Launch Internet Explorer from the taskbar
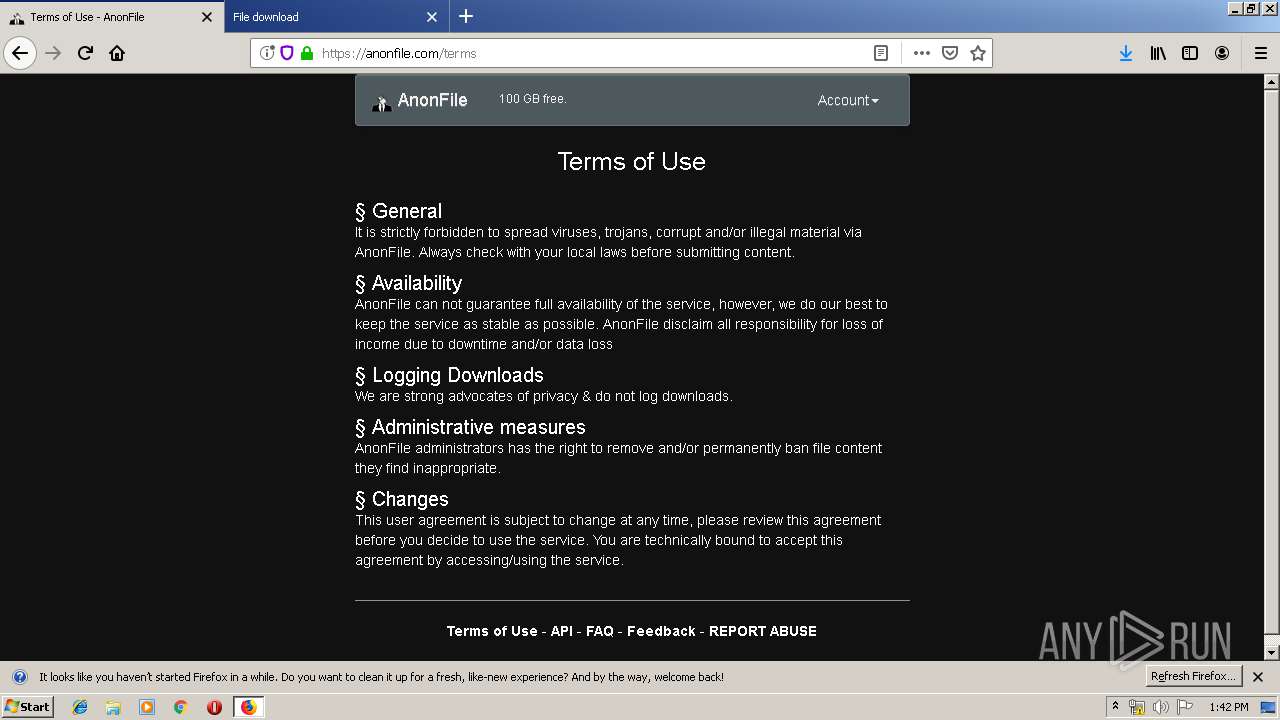1280x720 pixels. click(80, 707)
